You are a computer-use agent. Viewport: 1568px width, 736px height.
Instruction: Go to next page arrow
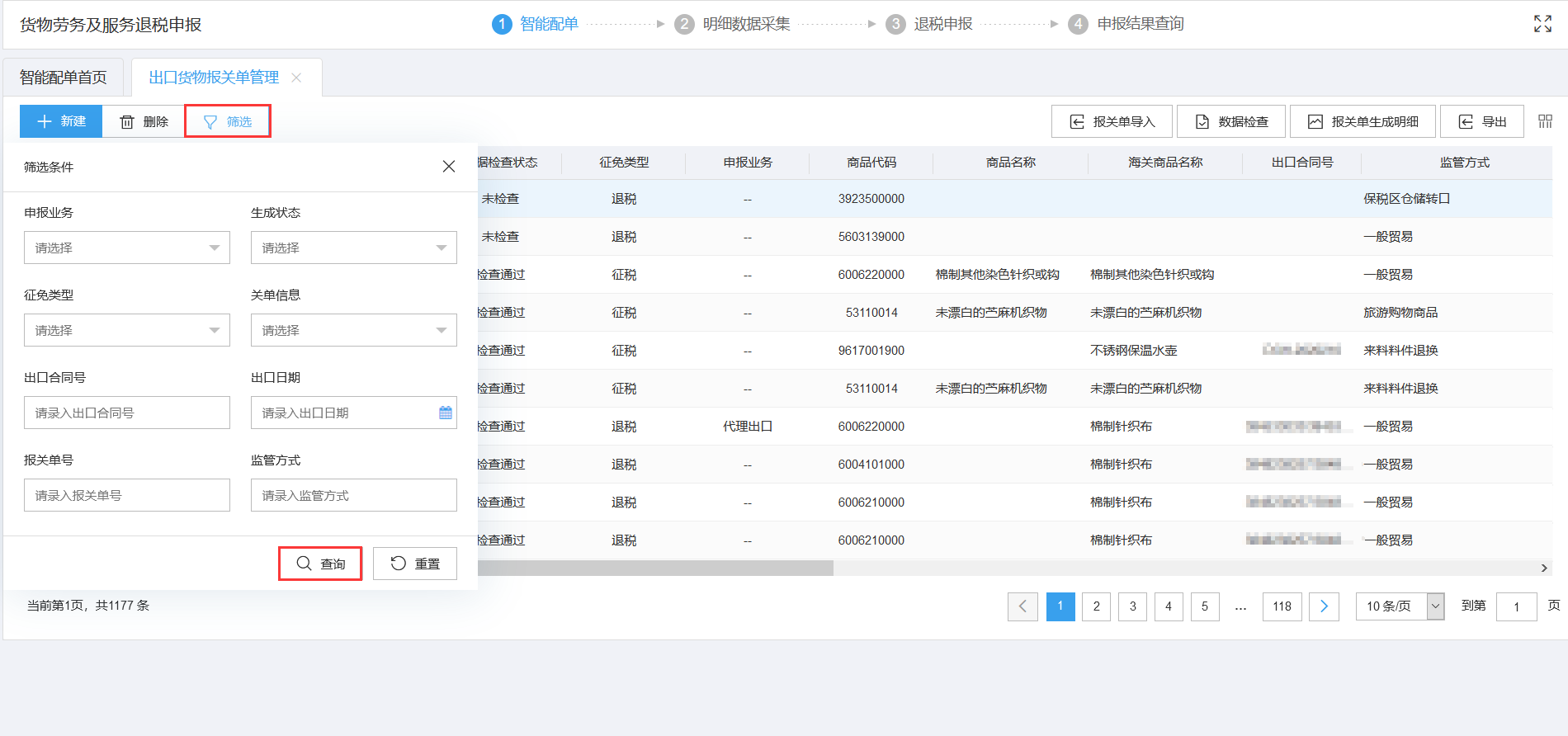click(x=1324, y=606)
